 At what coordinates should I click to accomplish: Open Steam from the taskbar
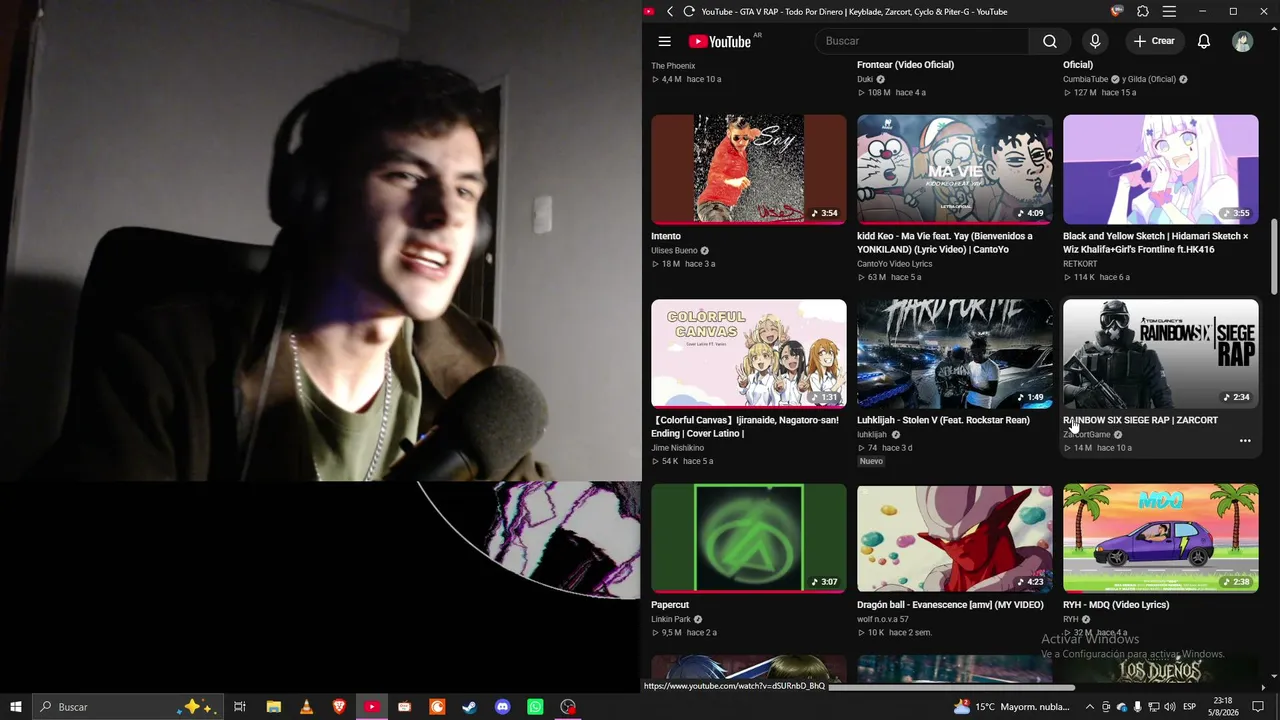point(470,707)
